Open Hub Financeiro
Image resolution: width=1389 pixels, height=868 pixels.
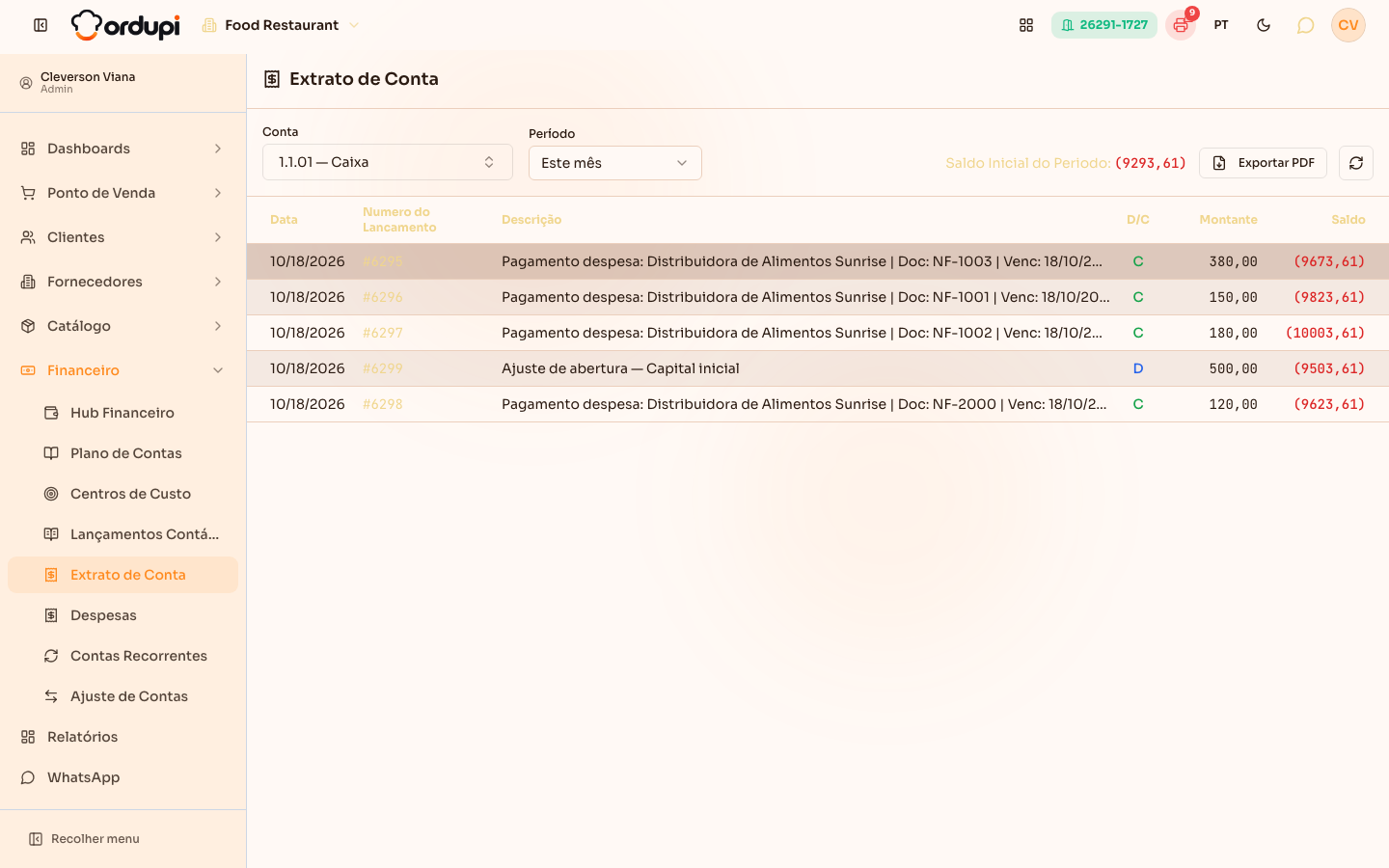pyautogui.click(x=123, y=413)
